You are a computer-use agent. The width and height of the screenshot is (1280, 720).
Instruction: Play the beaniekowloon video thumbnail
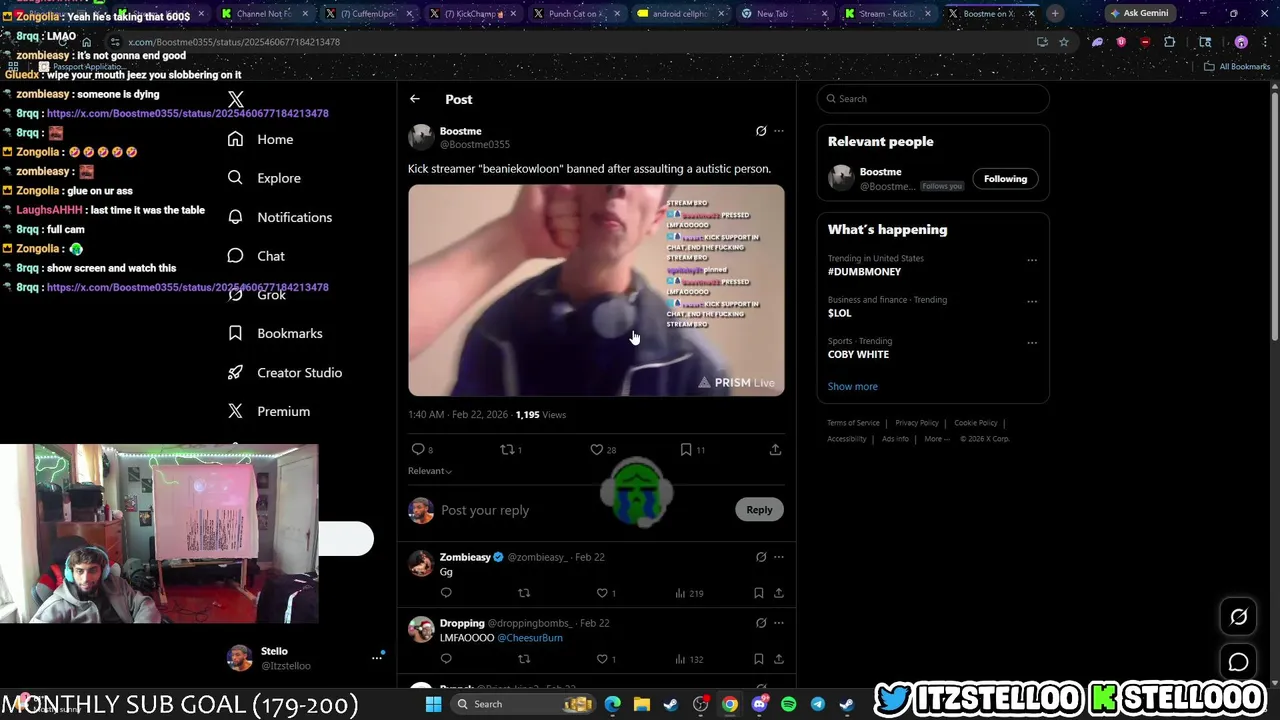pyautogui.click(x=596, y=290)
